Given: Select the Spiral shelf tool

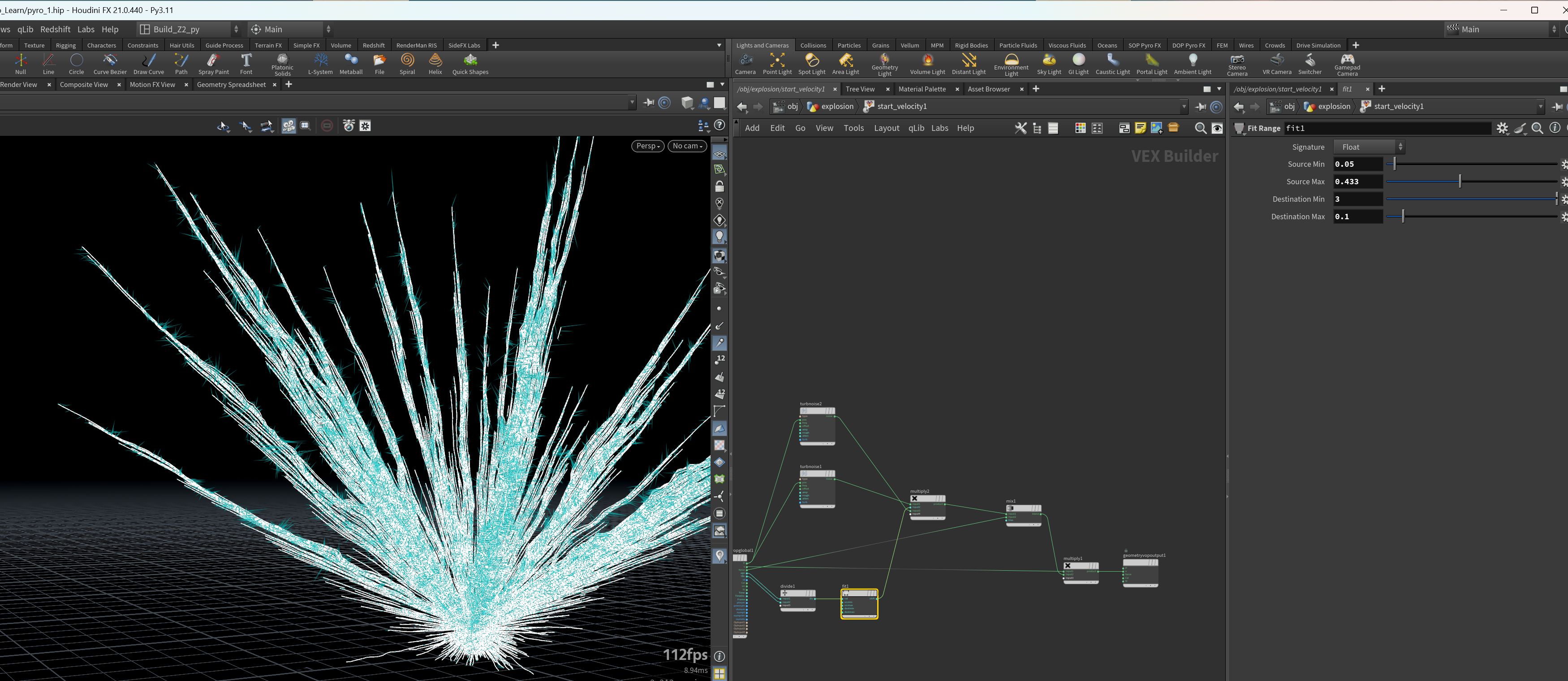Looking at the screenshot, I should [407, 63].
